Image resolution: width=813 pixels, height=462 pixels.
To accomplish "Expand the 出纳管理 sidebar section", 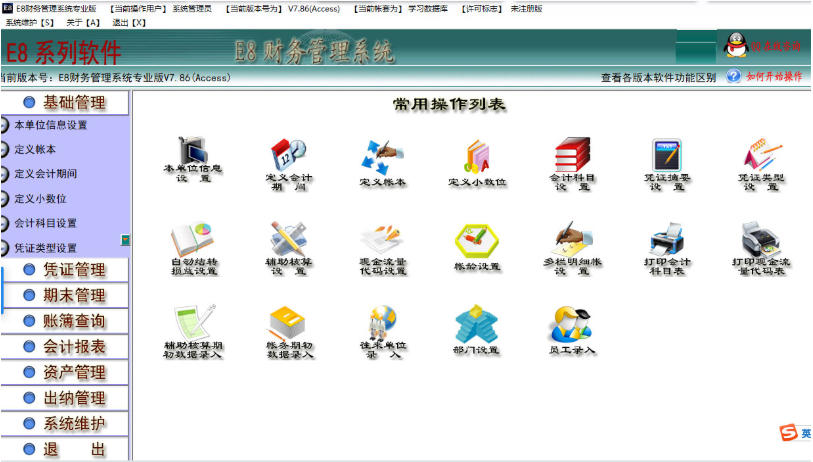I will coord(65,398).
